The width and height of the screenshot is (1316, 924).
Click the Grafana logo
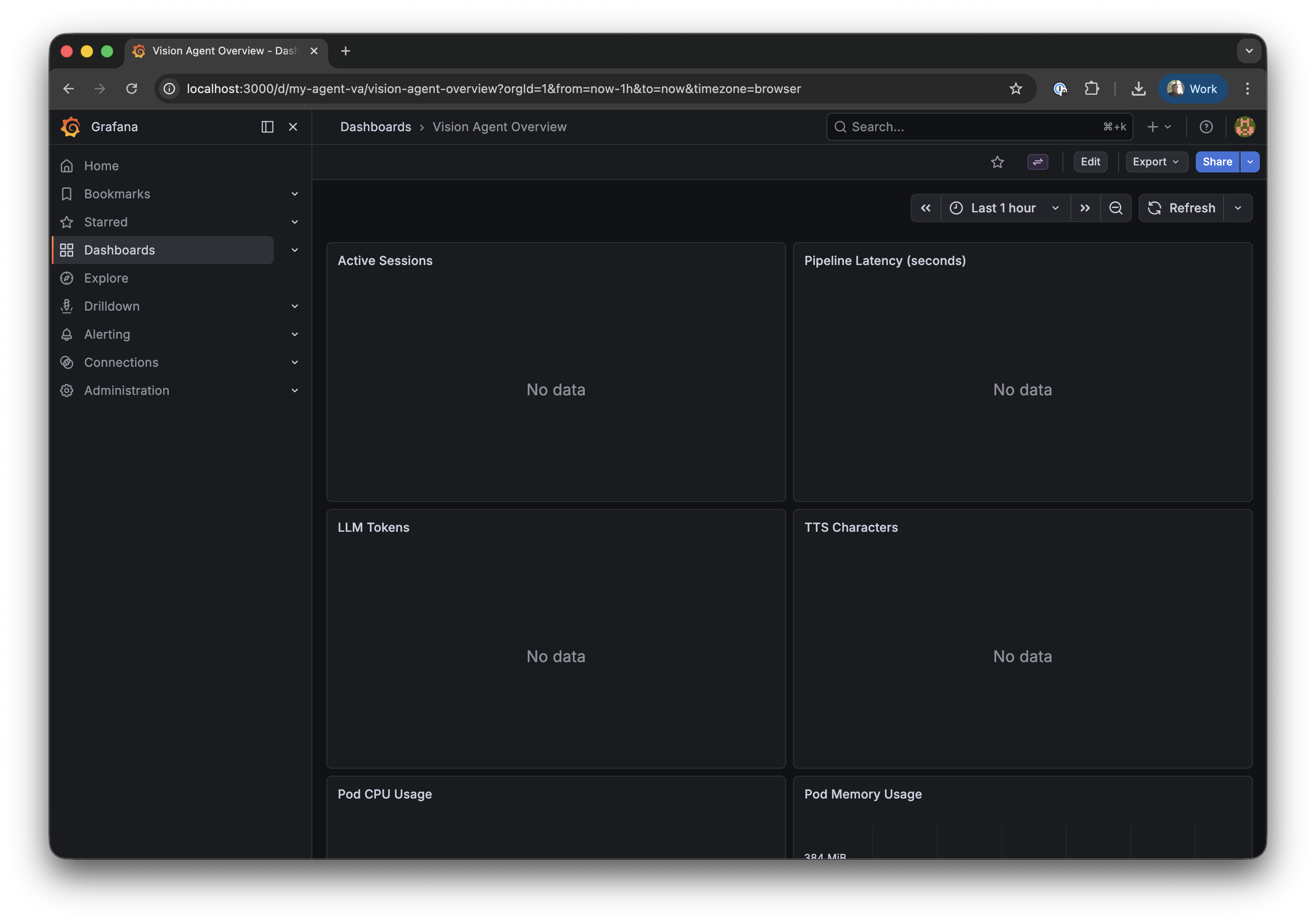(x=71, y=127)
